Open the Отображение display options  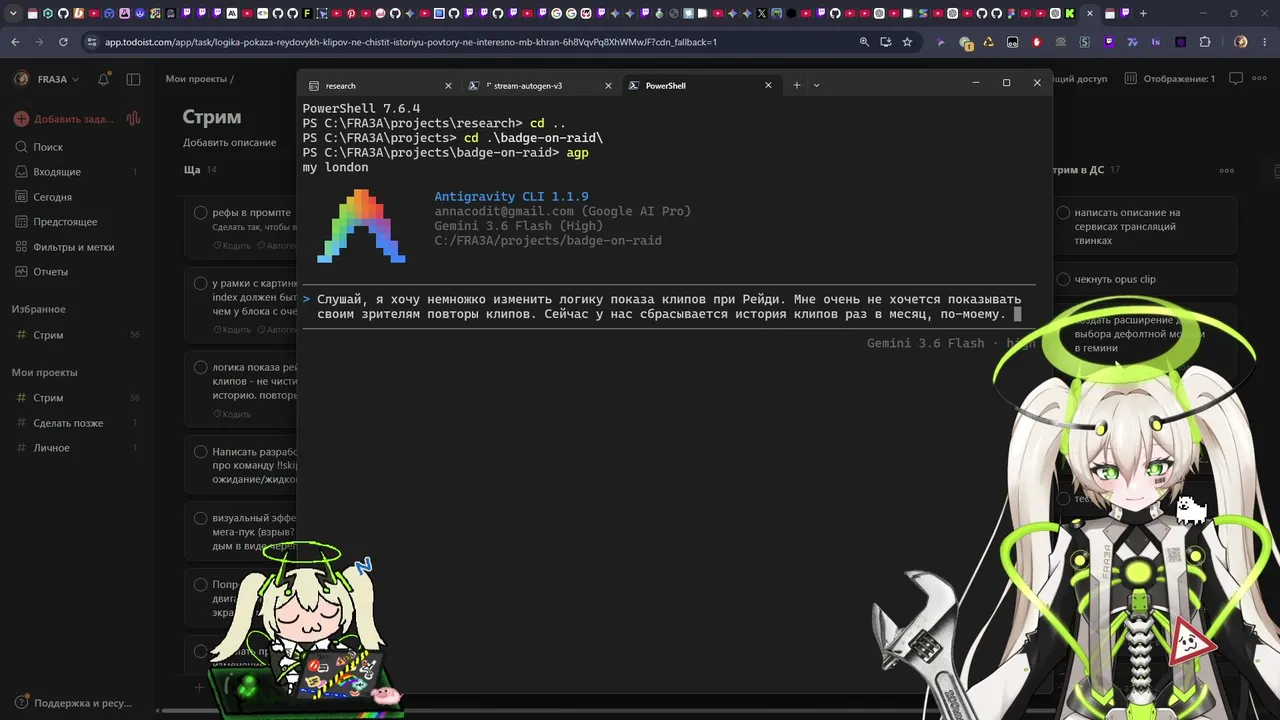tap(1170, 79)
